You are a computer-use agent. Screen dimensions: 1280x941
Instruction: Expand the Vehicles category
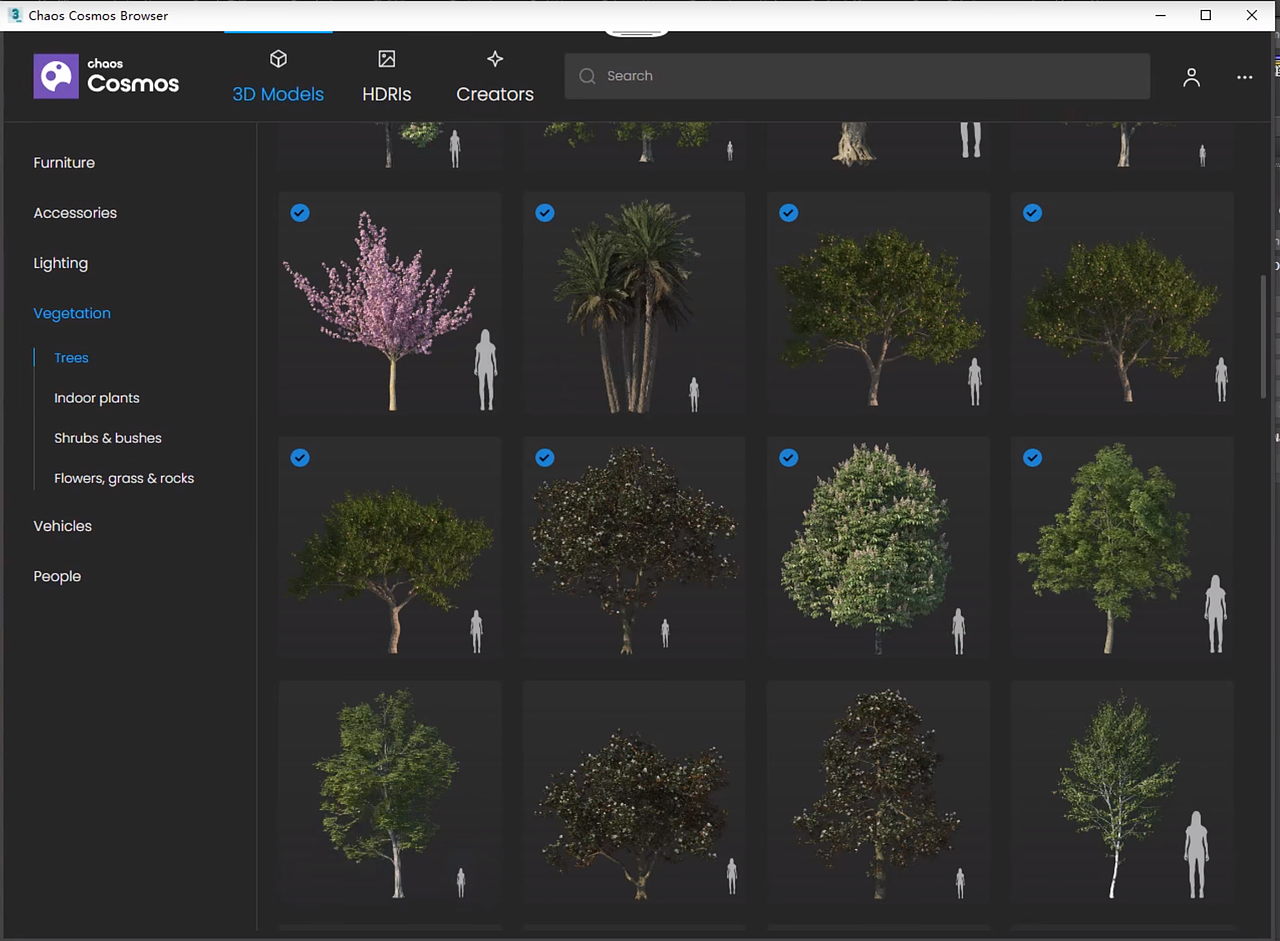tap(62, 525)
